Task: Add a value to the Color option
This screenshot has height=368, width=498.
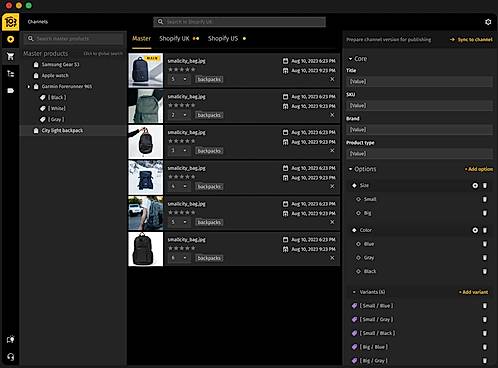Action: point(475,230)
